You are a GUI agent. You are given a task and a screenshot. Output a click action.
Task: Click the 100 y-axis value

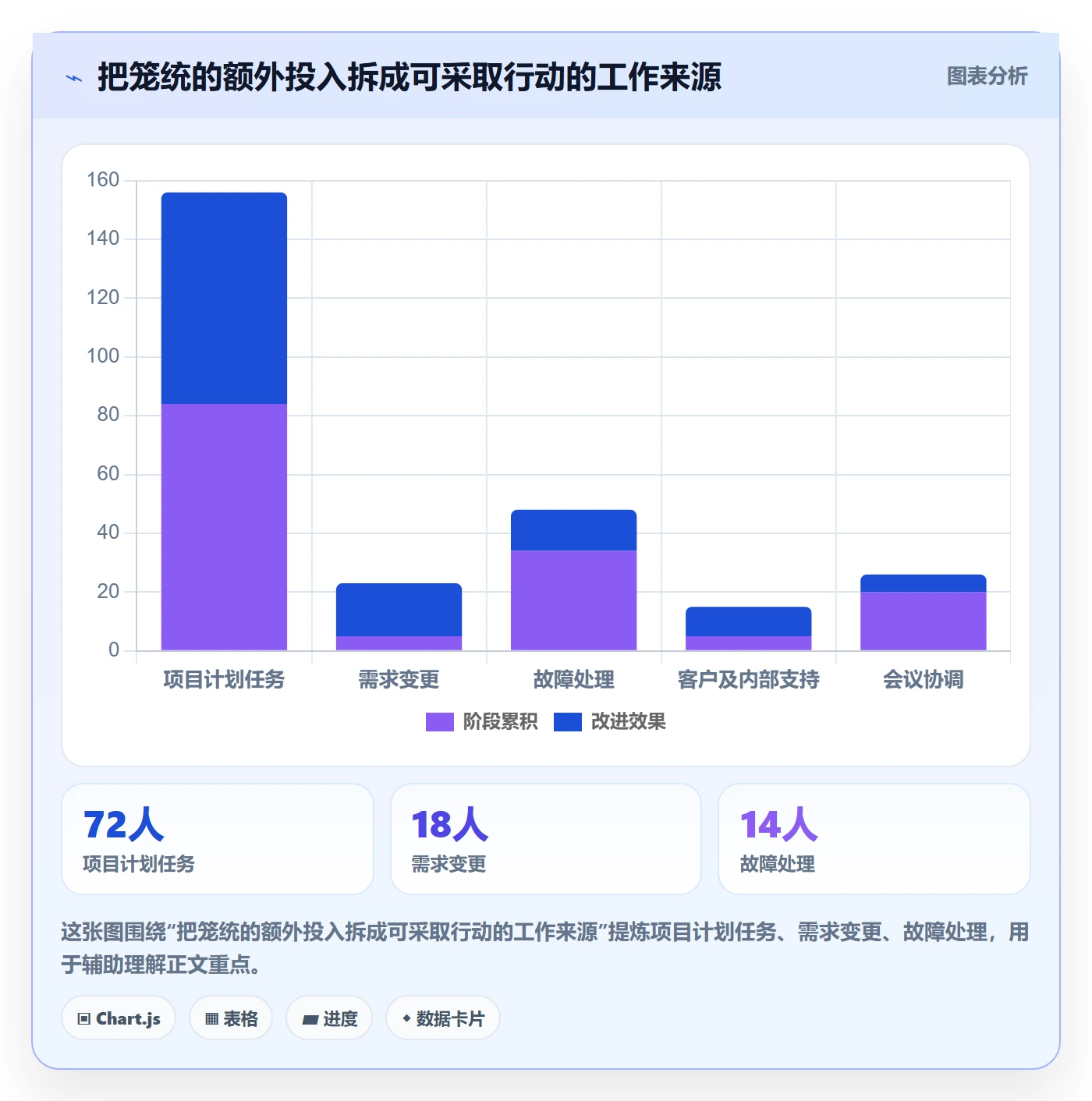(x=103, y=356)
